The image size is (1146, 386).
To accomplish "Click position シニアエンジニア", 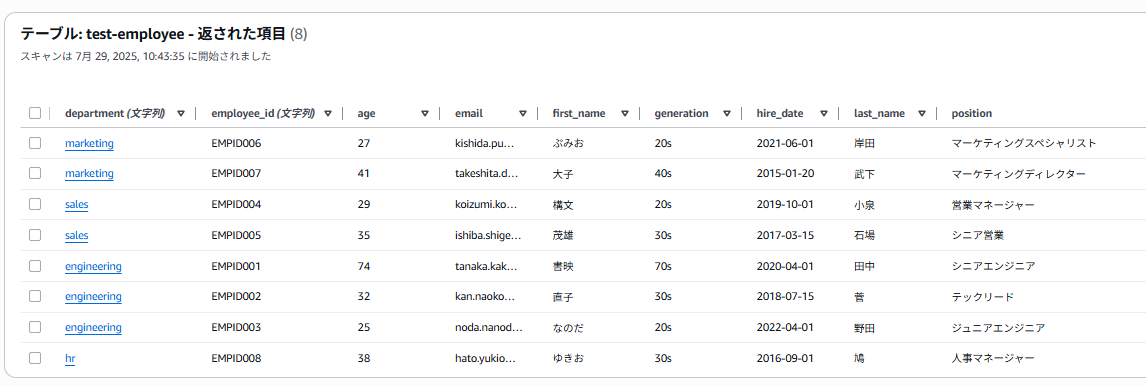I will (x=993, y=266).
